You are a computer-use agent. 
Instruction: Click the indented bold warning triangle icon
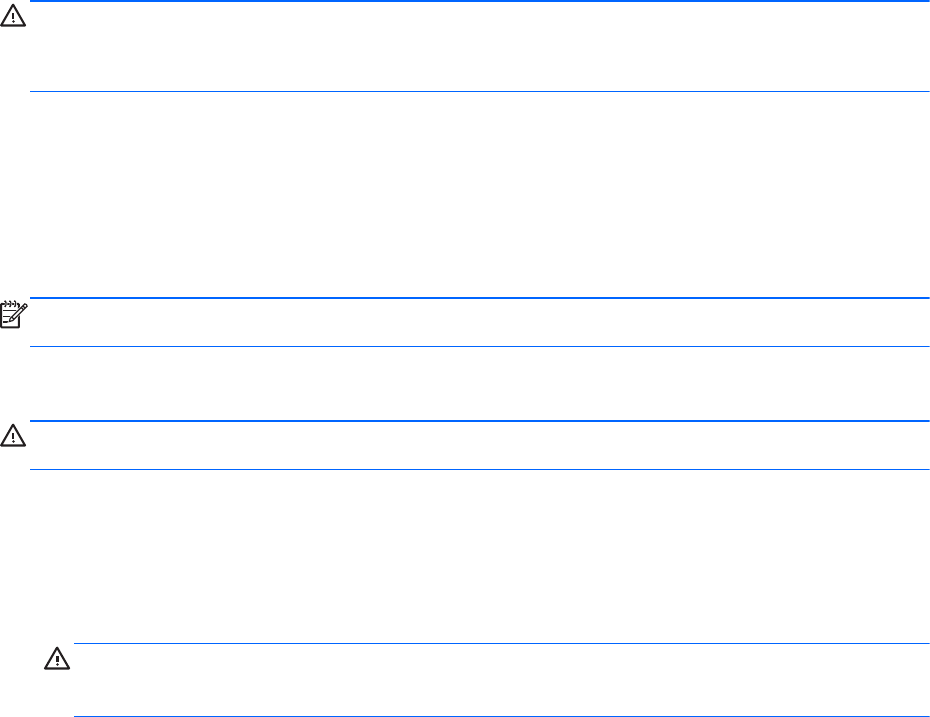coord(55,661)
